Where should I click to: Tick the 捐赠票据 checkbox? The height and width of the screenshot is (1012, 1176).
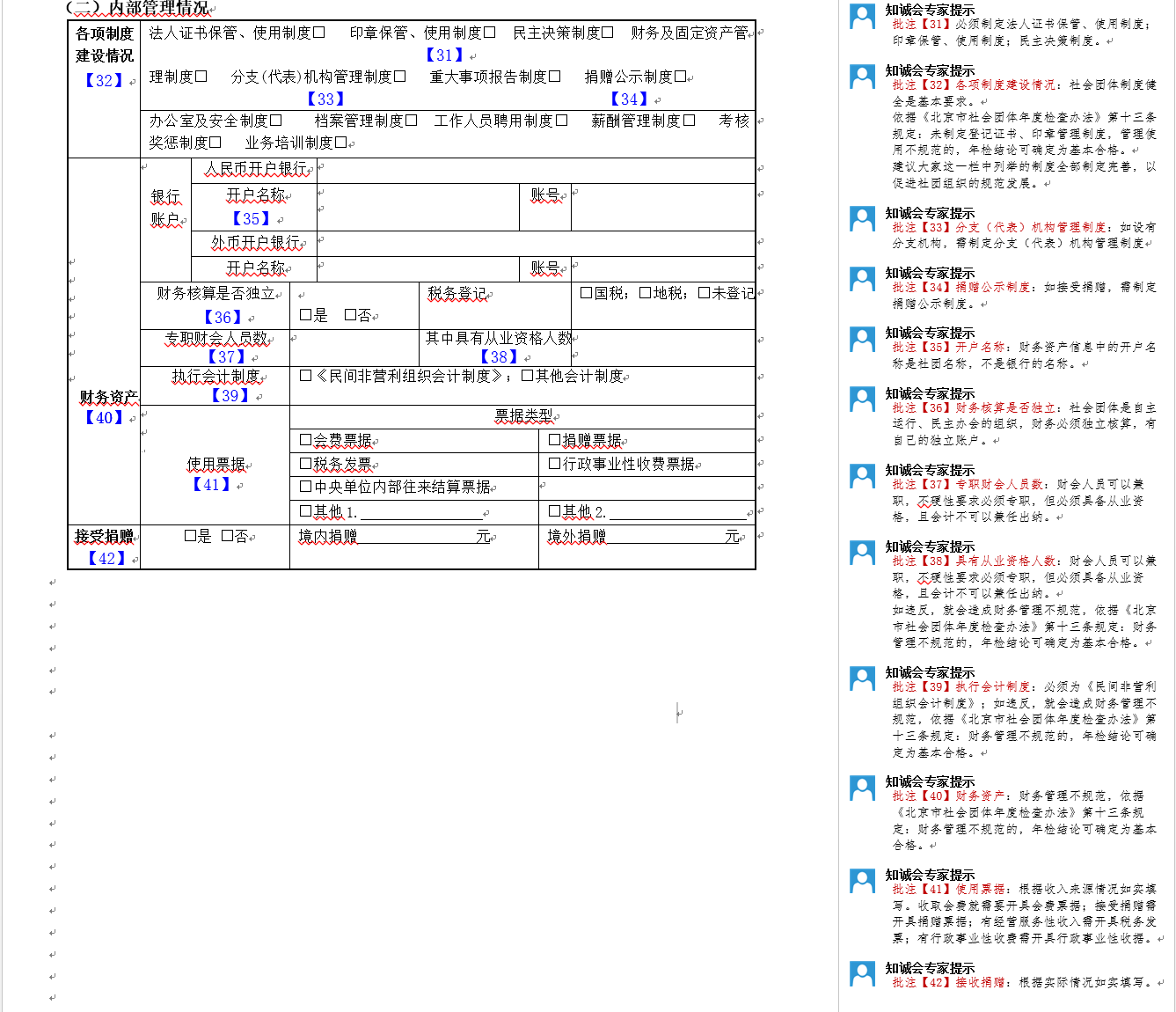click(x=555, y=440)
